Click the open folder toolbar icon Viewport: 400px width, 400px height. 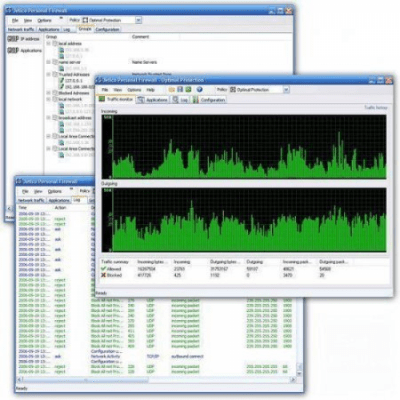(x=172, y=89)
